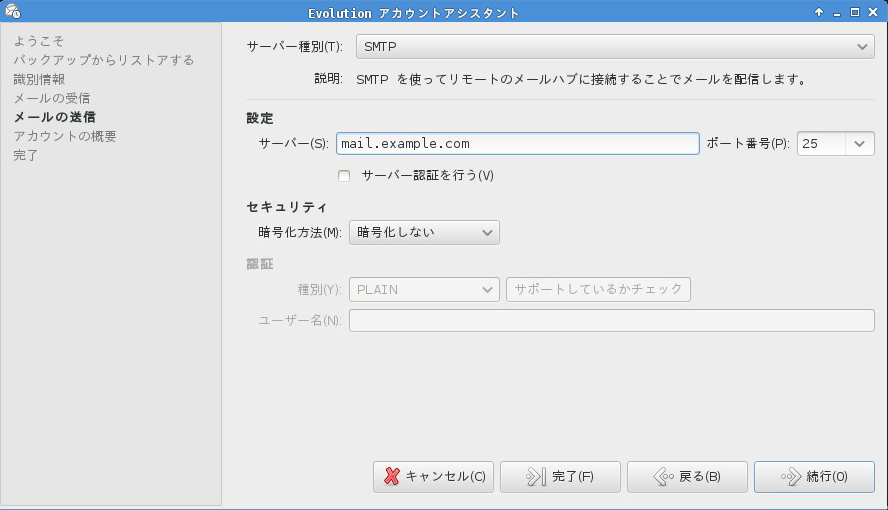Continue with the 続行(O) button
Image resolution: width=888 pixels, height=510 pixels.
click(814, 477)
